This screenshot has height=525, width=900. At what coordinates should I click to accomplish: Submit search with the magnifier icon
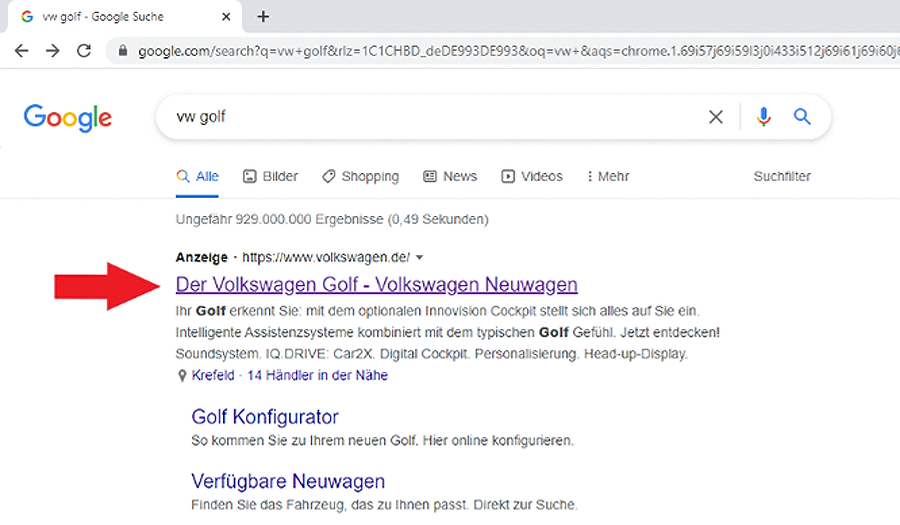coord(802,117)
